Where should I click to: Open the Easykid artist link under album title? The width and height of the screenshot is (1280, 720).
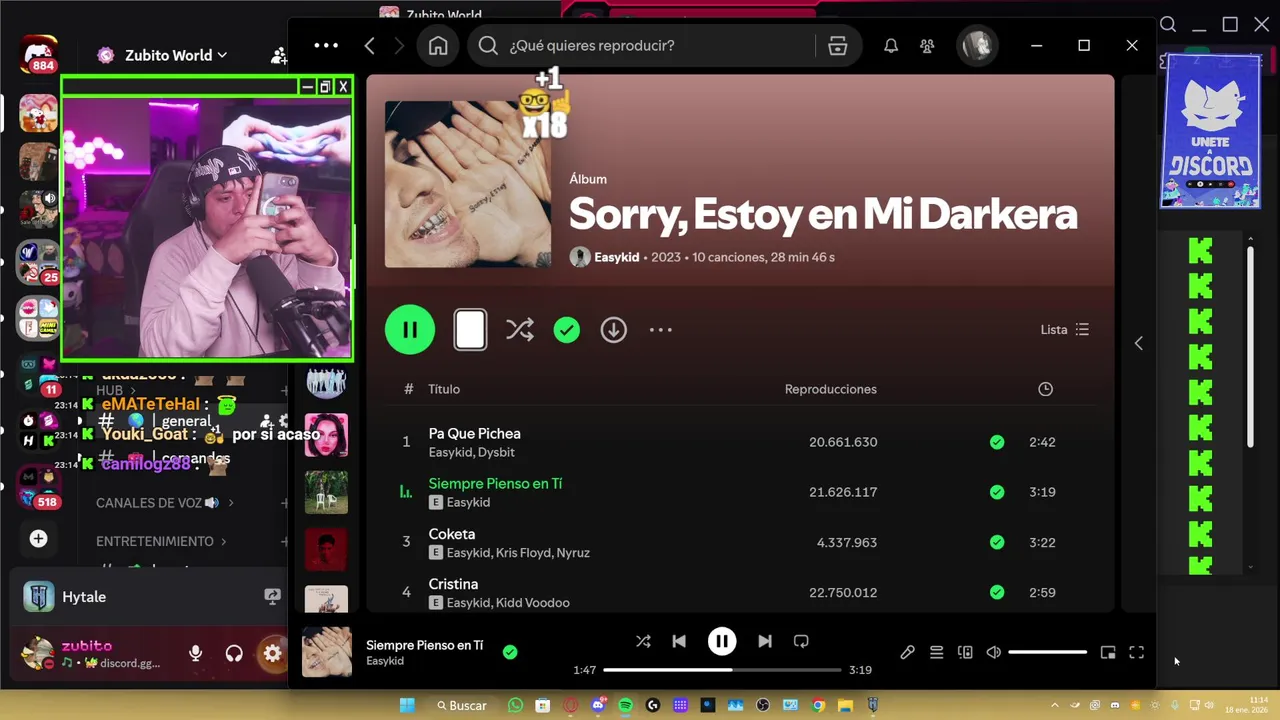coord(616,257)
